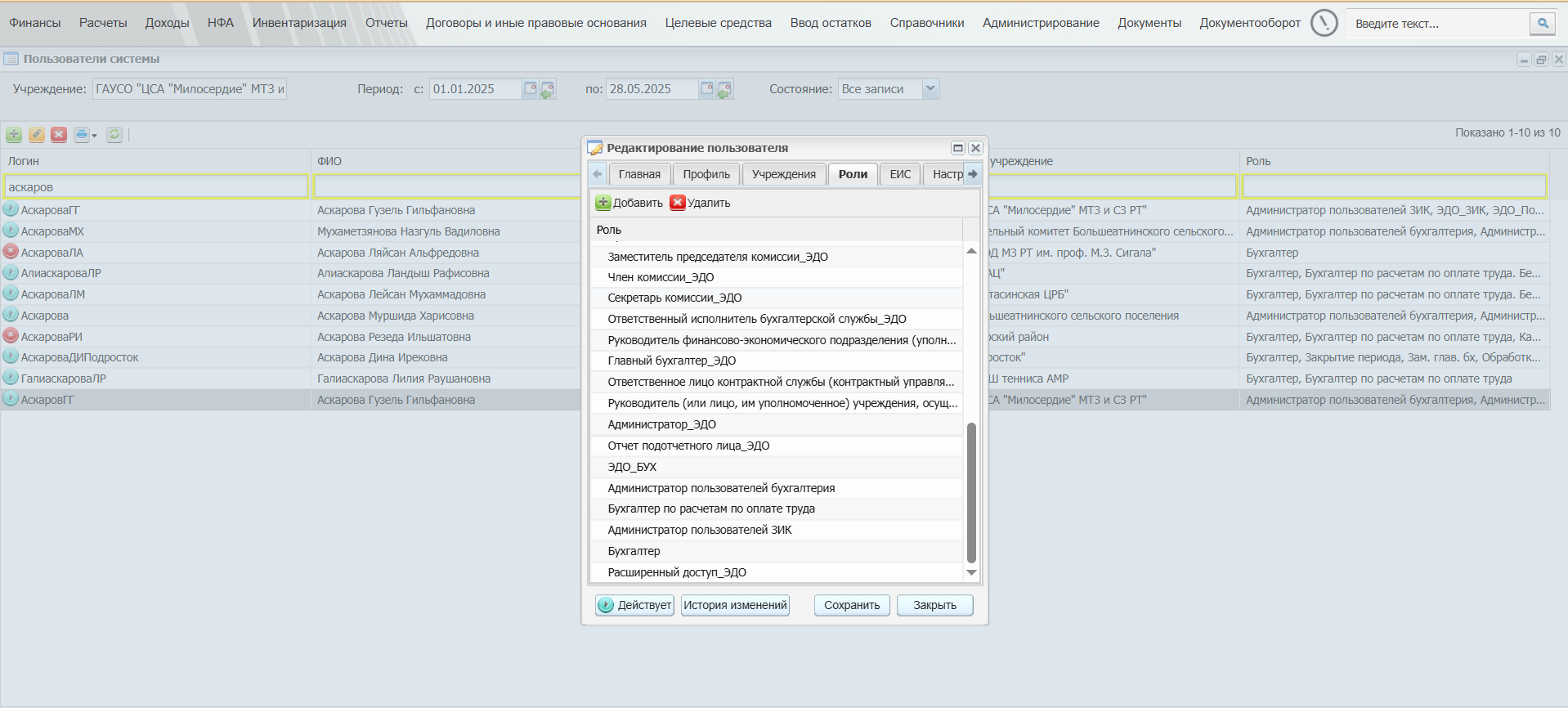Viewport: 1568px width, 708px height.
Task: Maximize the Редактирование пользователя dialog
Action: pyautogui.click(x=958, y=148)
